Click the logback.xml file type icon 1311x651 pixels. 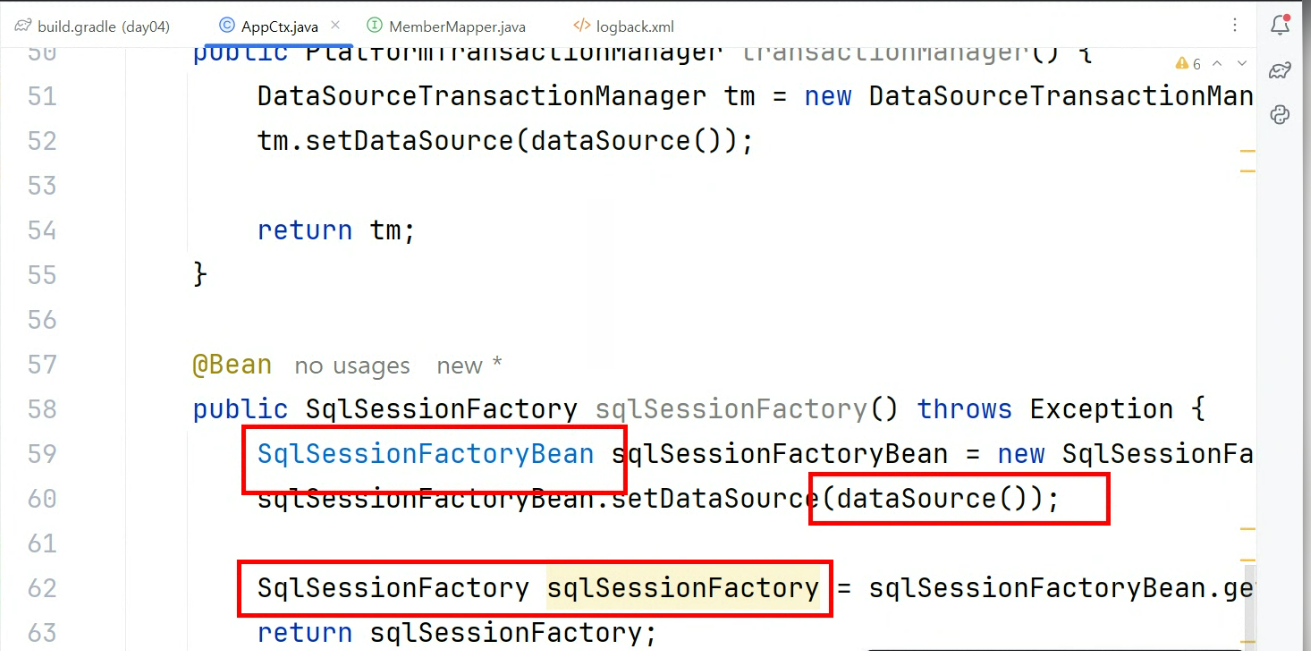pyautogui.click(x=581, y=26)
